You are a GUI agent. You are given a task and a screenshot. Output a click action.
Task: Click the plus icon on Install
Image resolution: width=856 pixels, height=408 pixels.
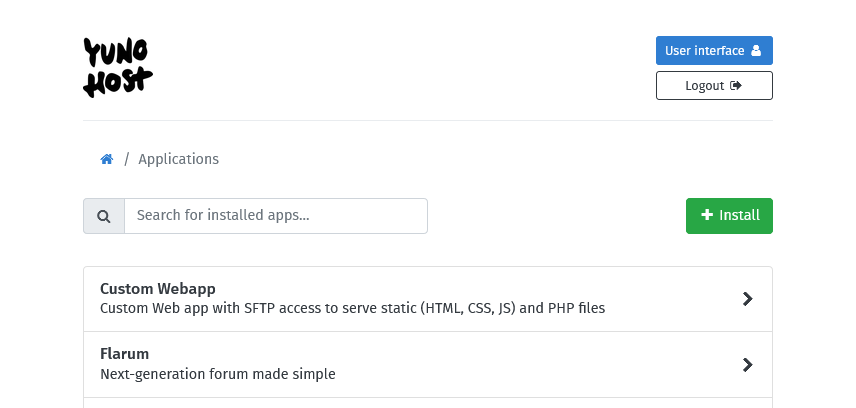tap(707, 215)
